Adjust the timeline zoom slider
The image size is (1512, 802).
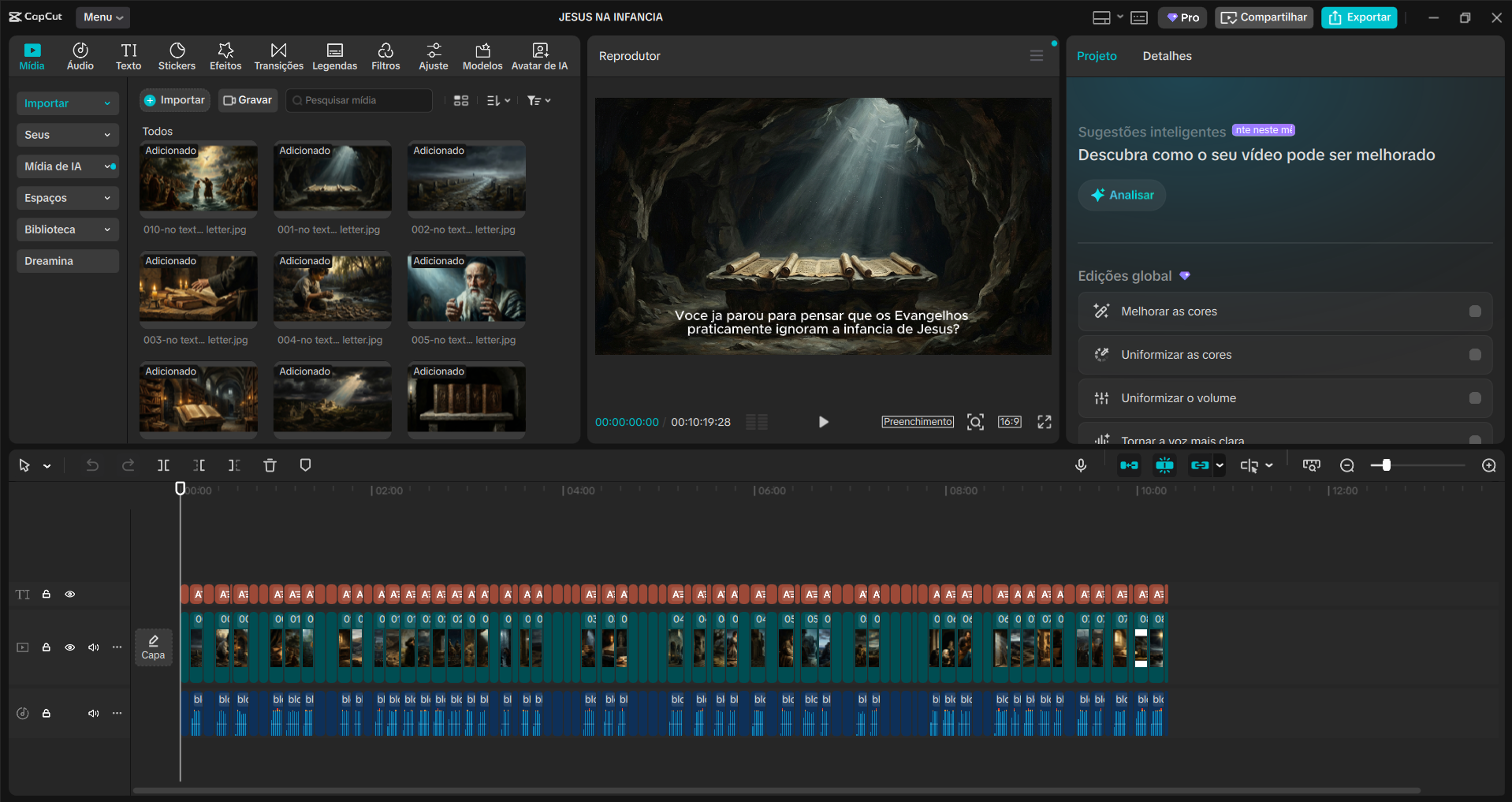tap(1386, 465)
